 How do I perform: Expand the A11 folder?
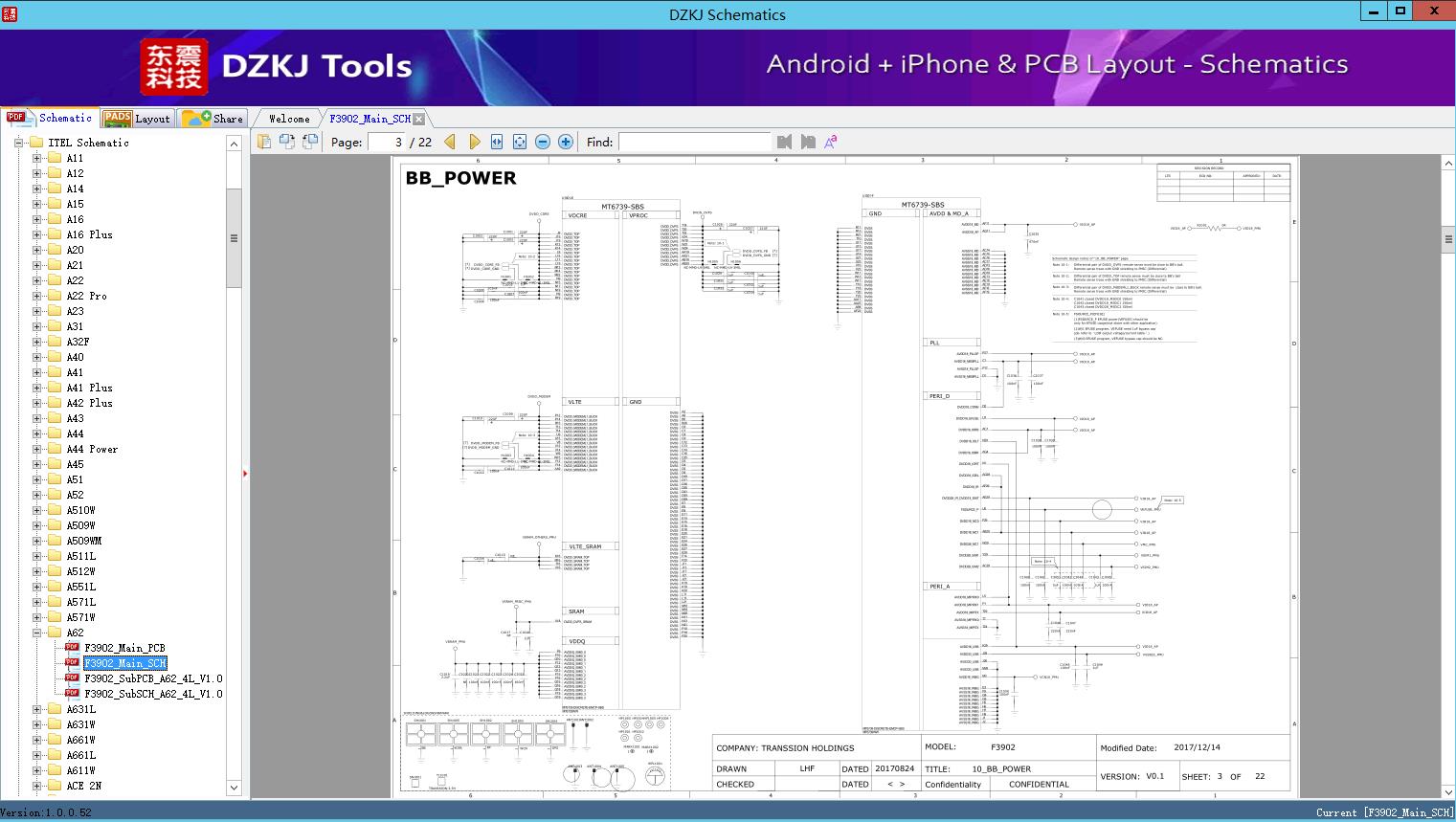[36, 158]
